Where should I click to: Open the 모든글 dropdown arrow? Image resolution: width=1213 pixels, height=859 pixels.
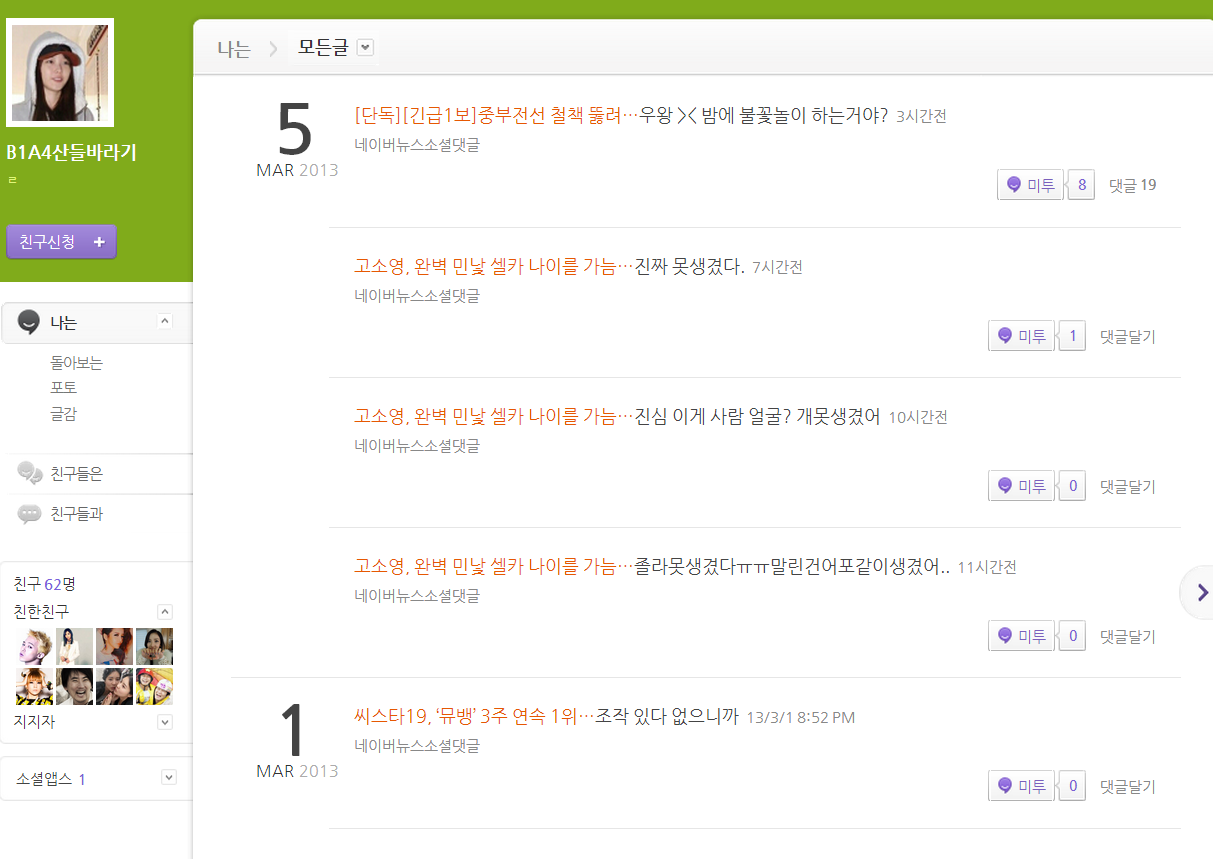365,47
